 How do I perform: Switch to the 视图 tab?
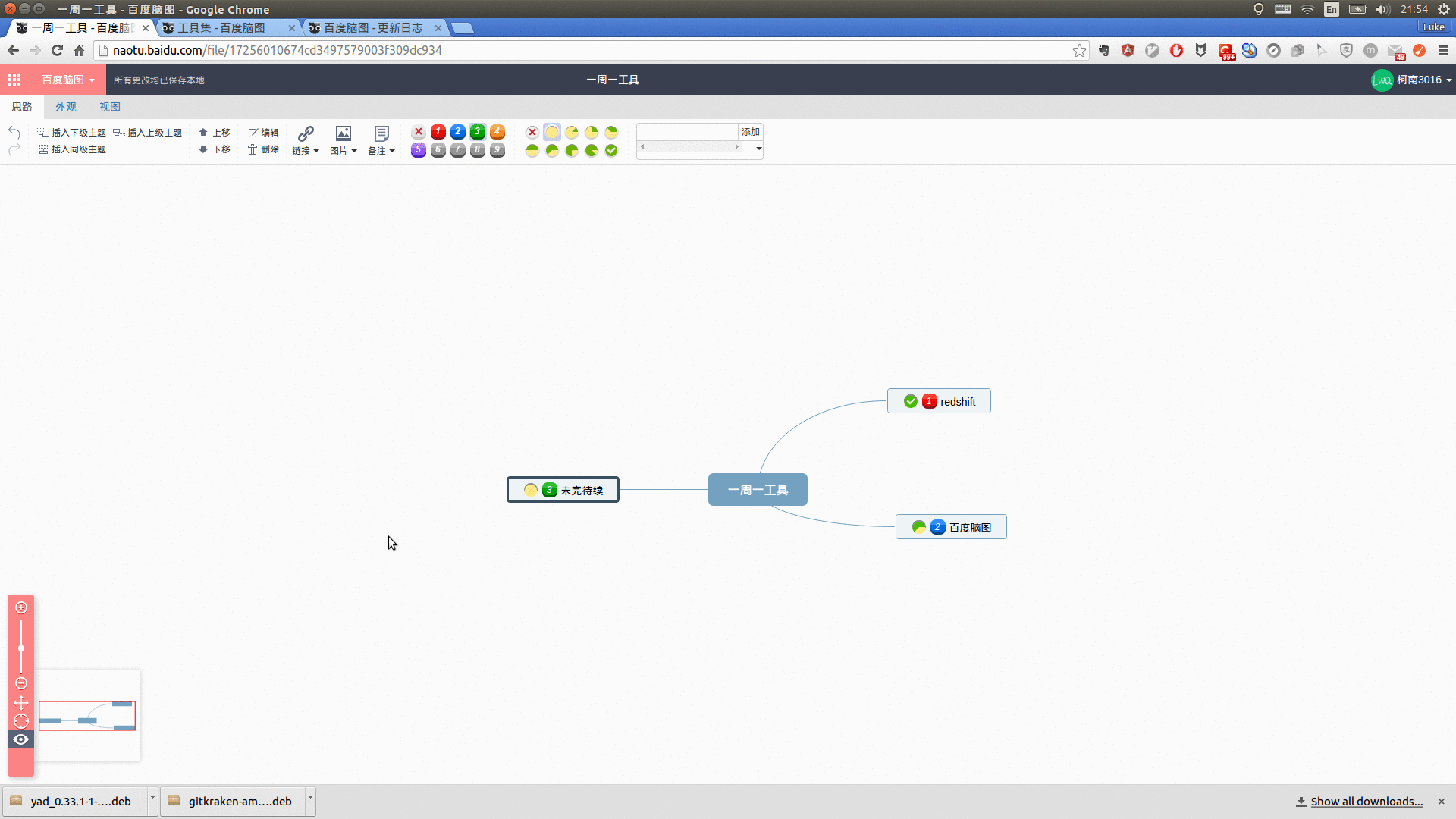click(x=110, y=107)
